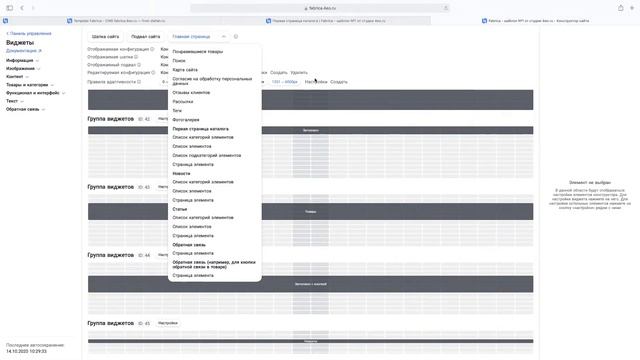Click external-link icon beside Документация
640x360 pixels.
pyautogui.click(x=40, y=51)
